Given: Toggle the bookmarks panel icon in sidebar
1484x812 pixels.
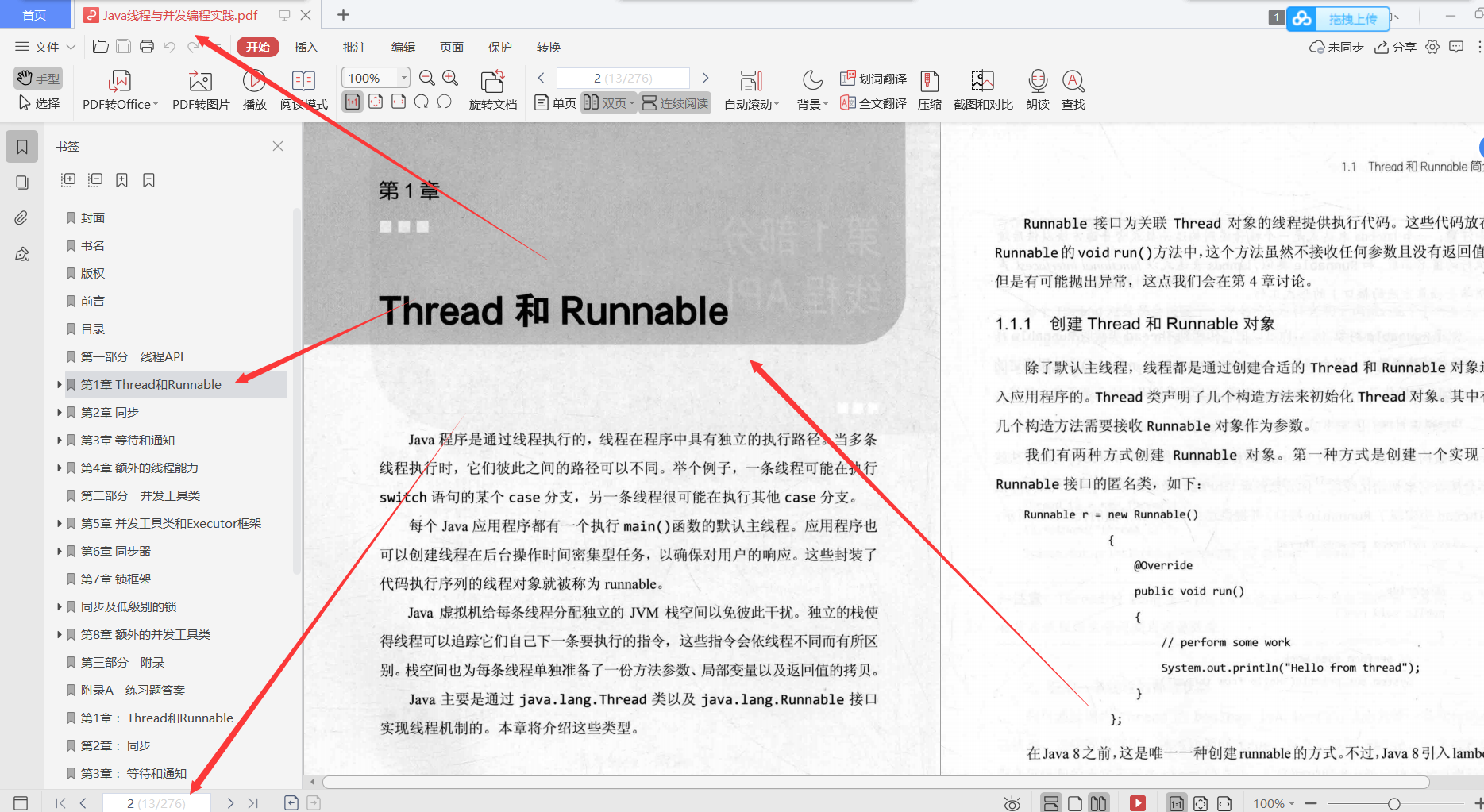Looking at the screenshot, I should coord(22,147).
